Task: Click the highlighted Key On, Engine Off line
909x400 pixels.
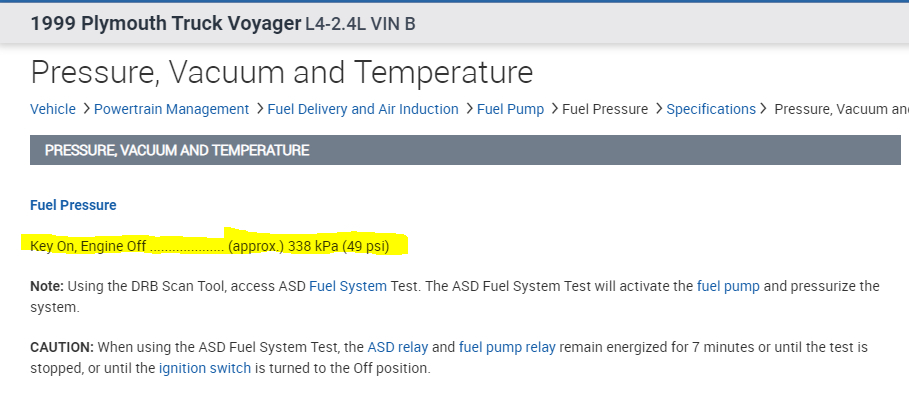Action: pos(217,245)
